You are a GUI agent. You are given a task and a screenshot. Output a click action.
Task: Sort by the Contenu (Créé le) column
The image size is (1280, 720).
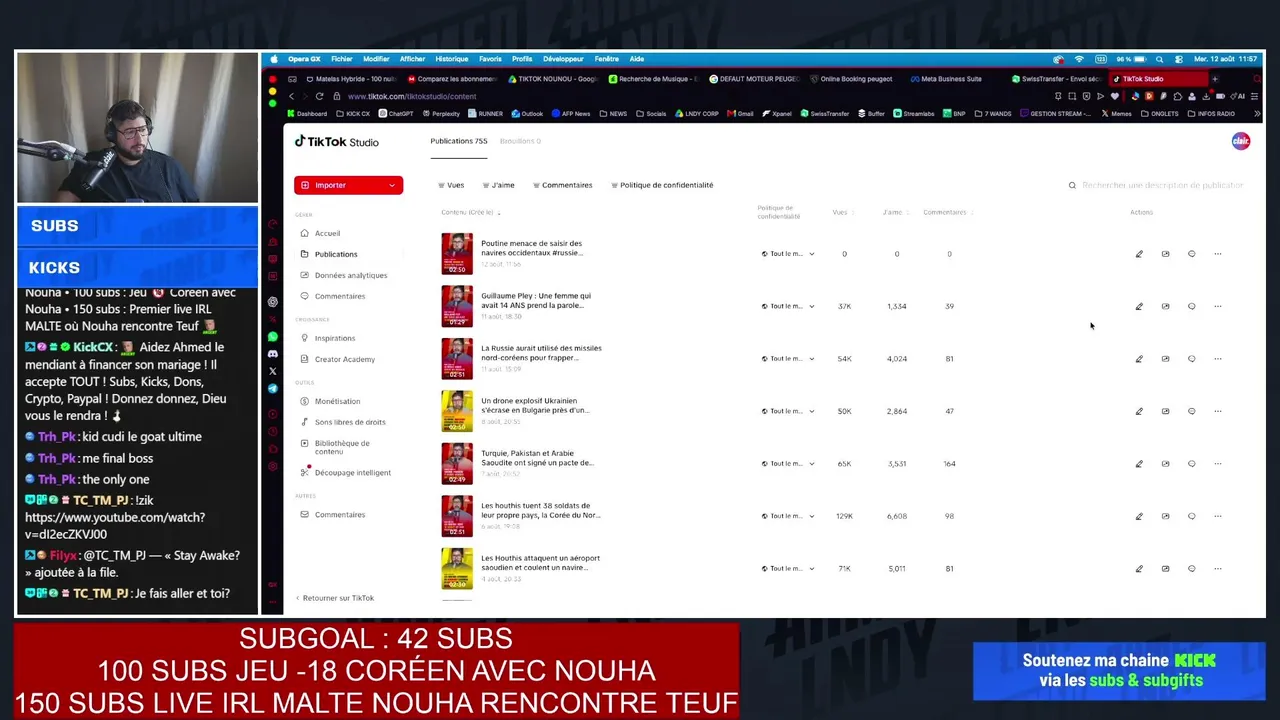tap(470, 212)
